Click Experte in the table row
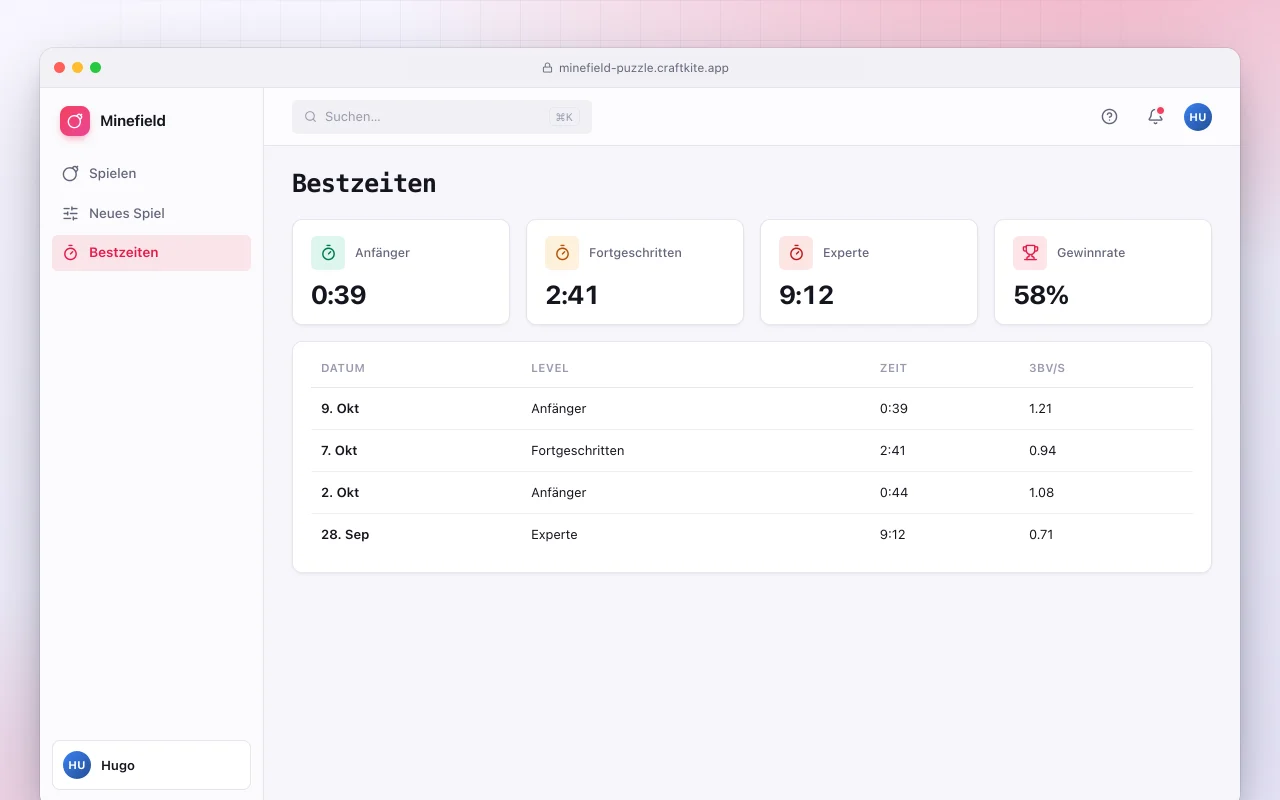This screenshot has width=1280, height=800. (554, 535)
